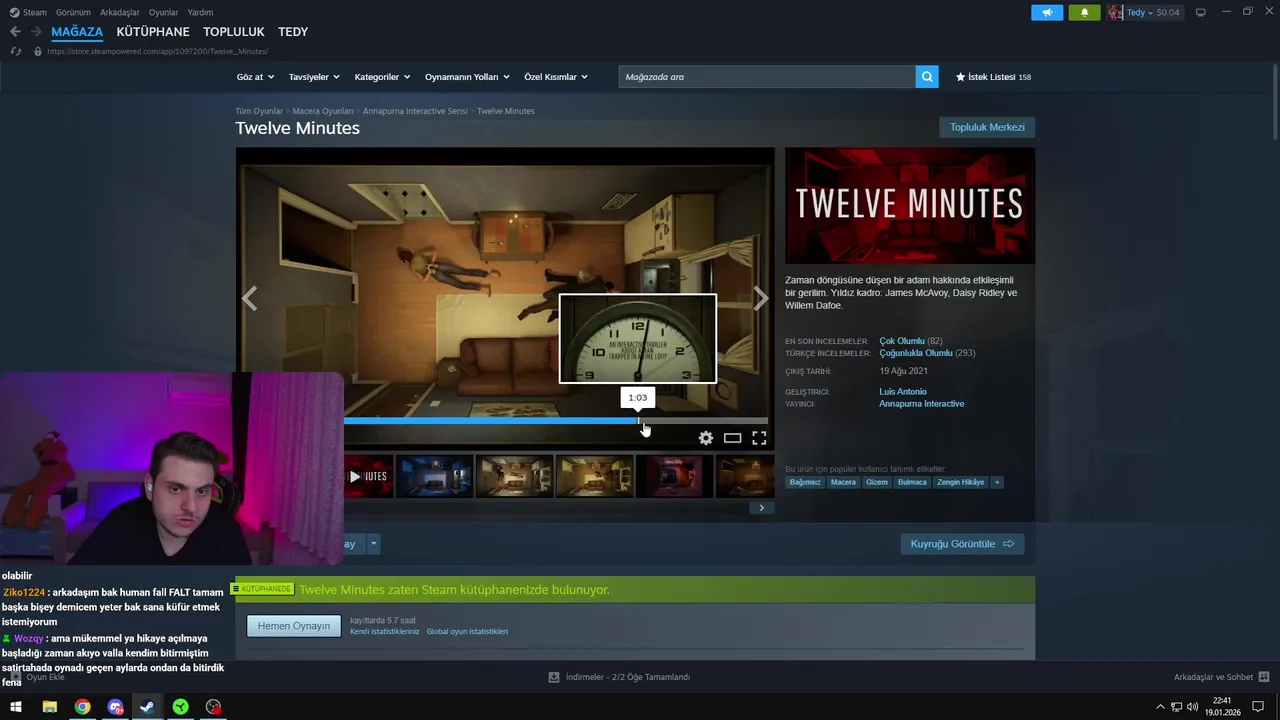Select the red-tinted screenshot thumbnail

[673, 477]
